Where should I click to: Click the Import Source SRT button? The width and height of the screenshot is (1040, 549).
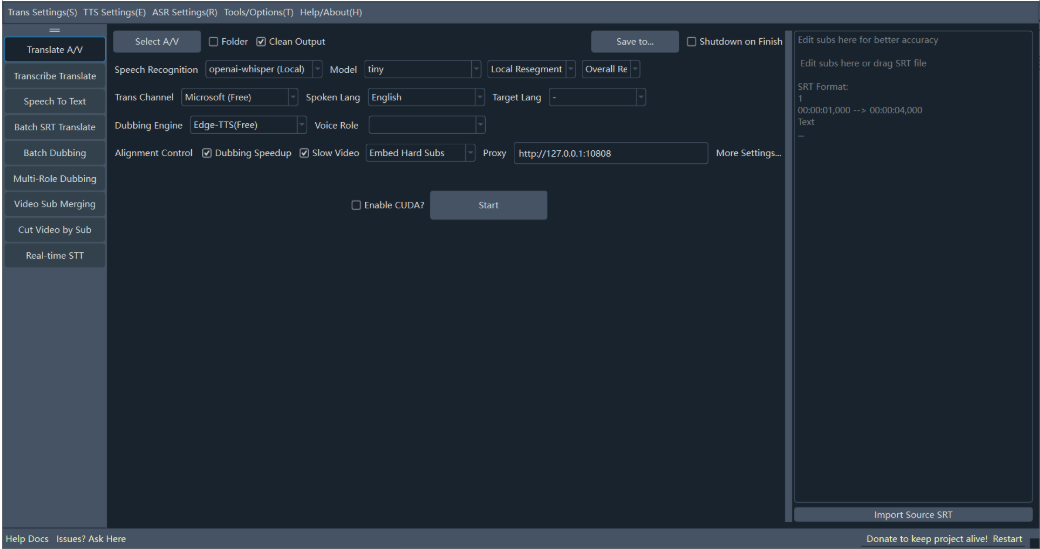click(912, 514)
